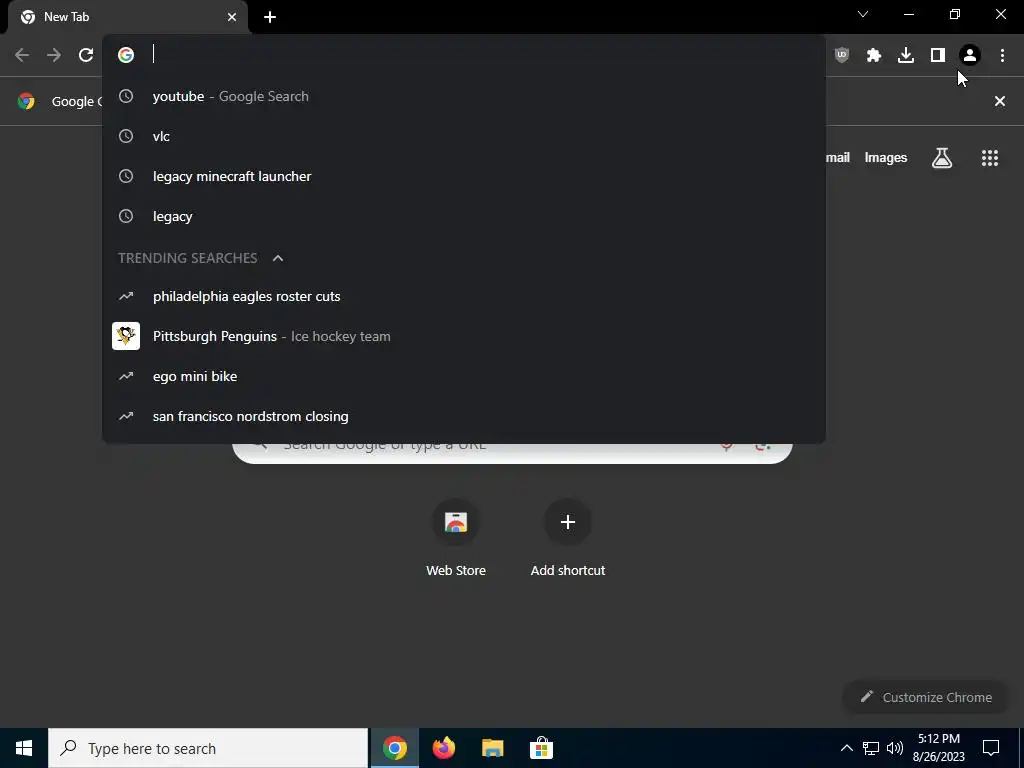Open the Search Labs flask icon

(942, 157)
